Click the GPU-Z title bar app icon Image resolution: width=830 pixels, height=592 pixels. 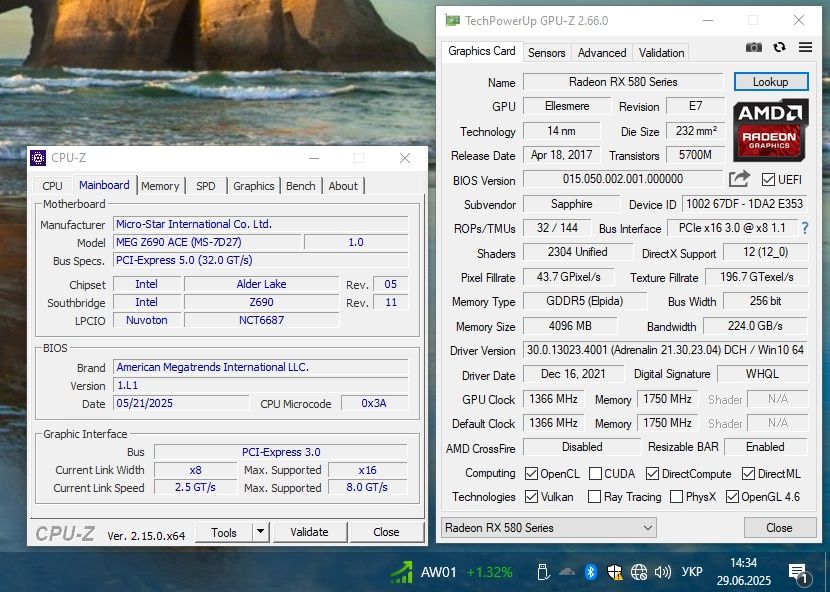point(452,21)
